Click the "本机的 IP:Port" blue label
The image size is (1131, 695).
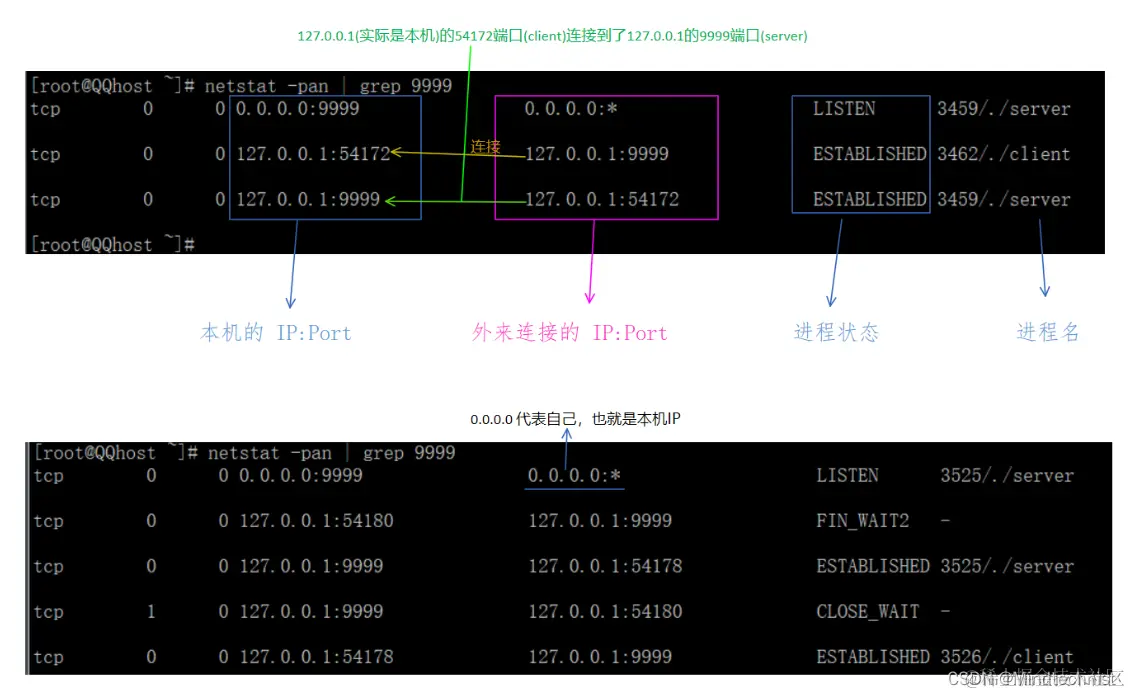point(275,333)
